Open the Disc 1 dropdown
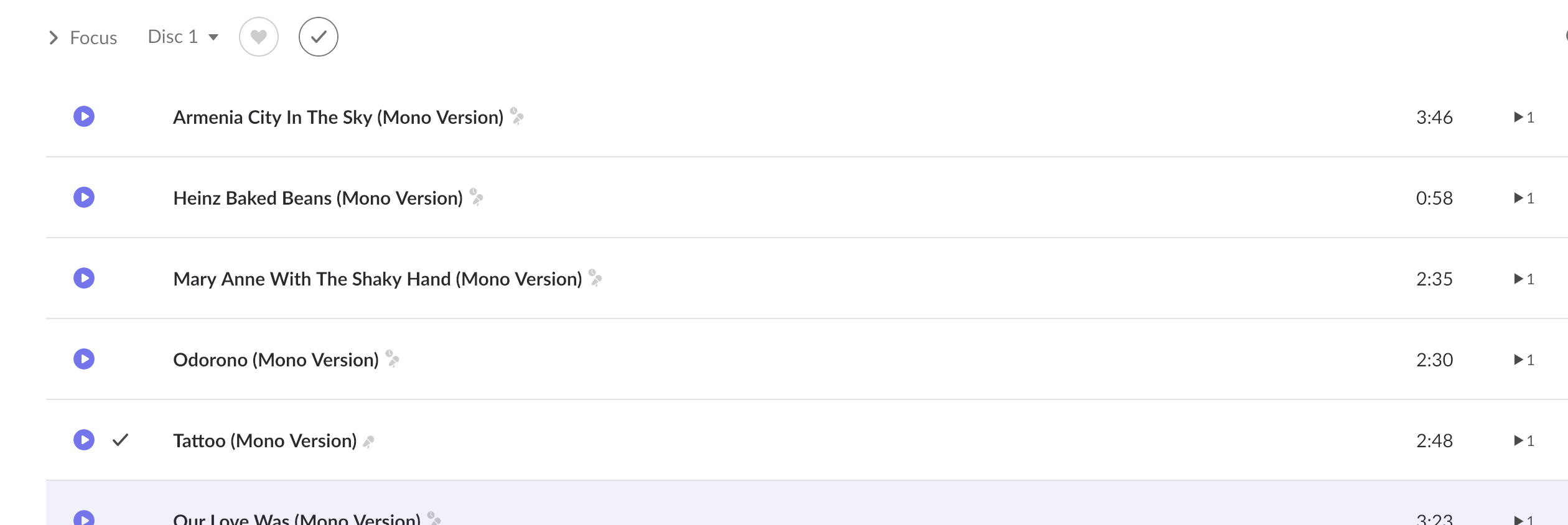The height and width of the screenshot is (525, 1568). coord(183,37)
